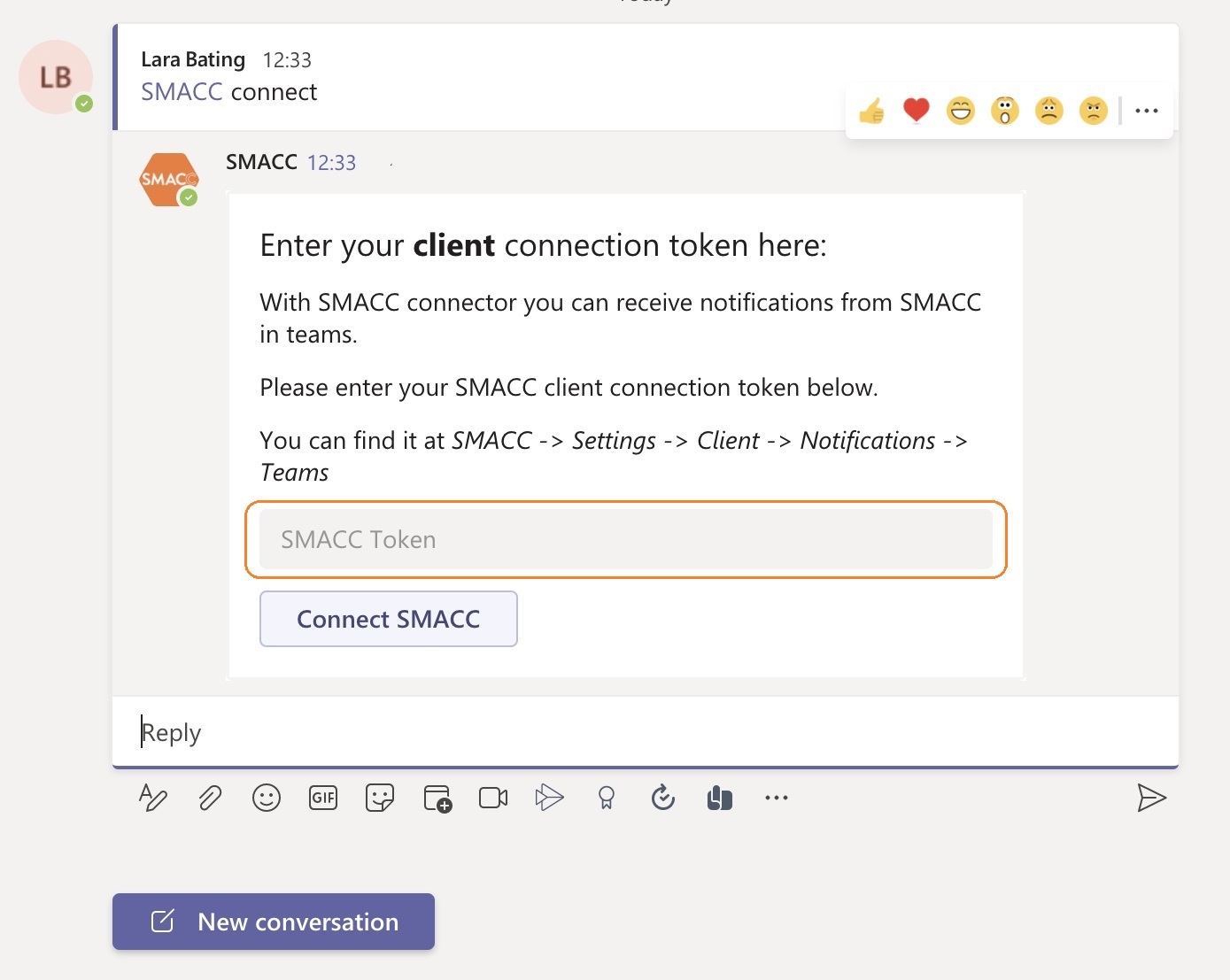Schedule a meeting from the toolbar
The width and height of the screenshot is (1230, 980).
tap(437, 798)
